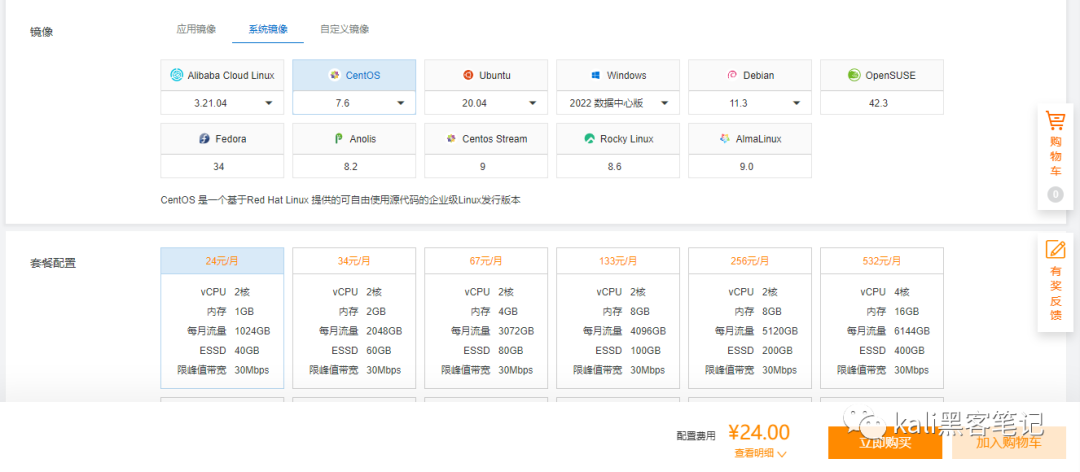Click the 加入购物车 add to cart button
This screenshot has width=1080, height=472.
tap(1008, 442)
